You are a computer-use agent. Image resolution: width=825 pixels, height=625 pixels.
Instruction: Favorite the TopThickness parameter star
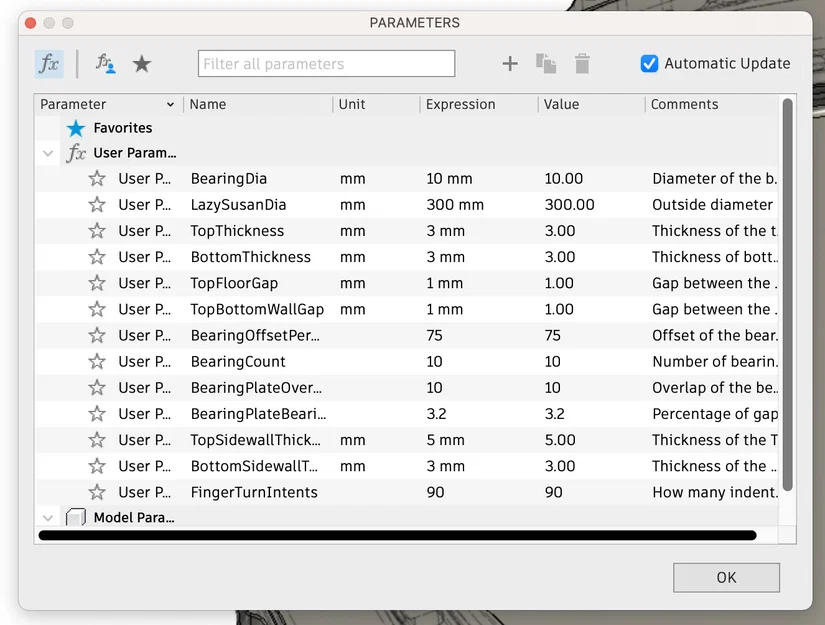(97, 231)
